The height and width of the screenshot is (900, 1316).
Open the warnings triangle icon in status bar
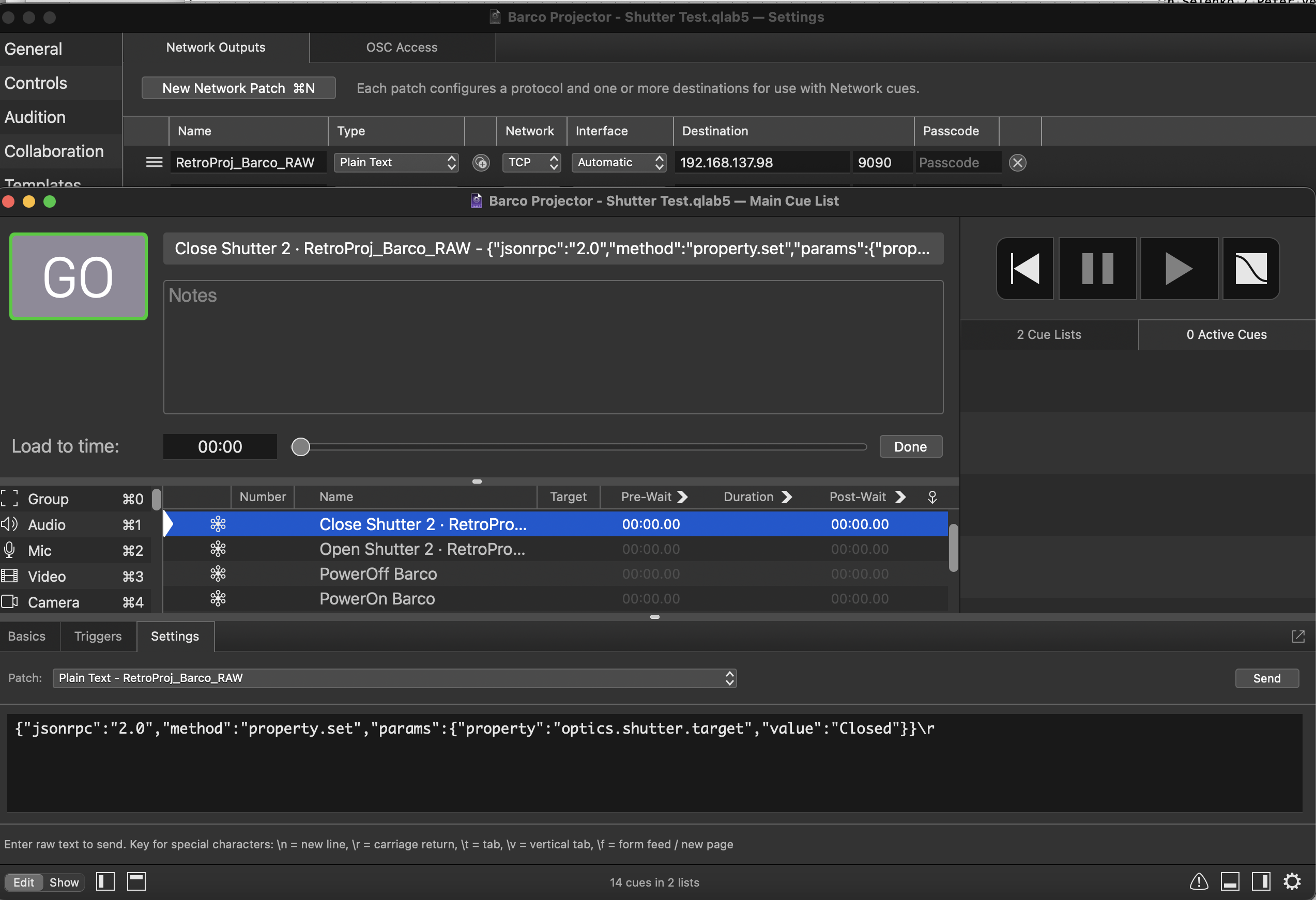1199,881
